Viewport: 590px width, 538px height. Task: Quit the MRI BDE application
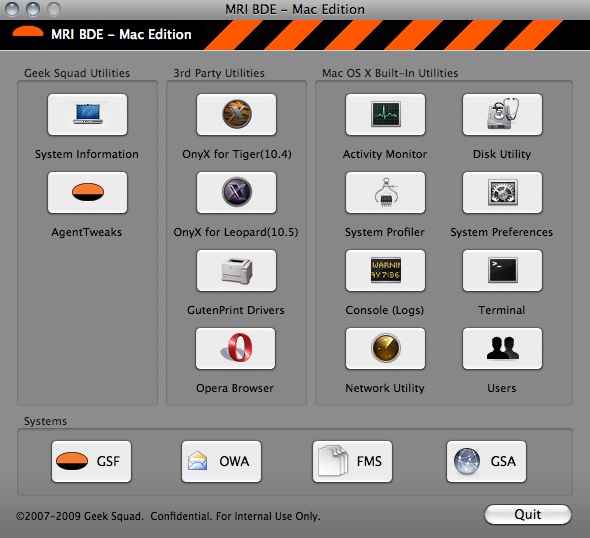click(x=528, y=514)
